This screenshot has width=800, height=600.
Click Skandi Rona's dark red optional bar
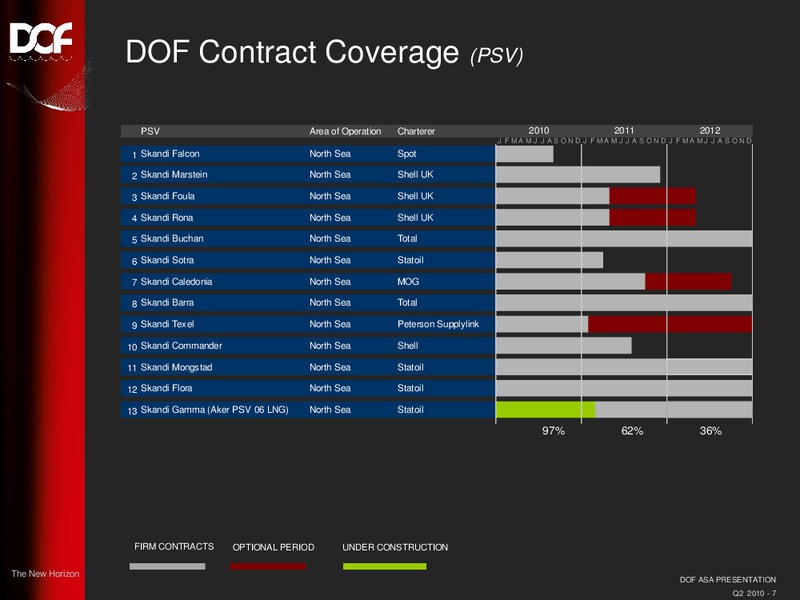[x=653, y=217]
